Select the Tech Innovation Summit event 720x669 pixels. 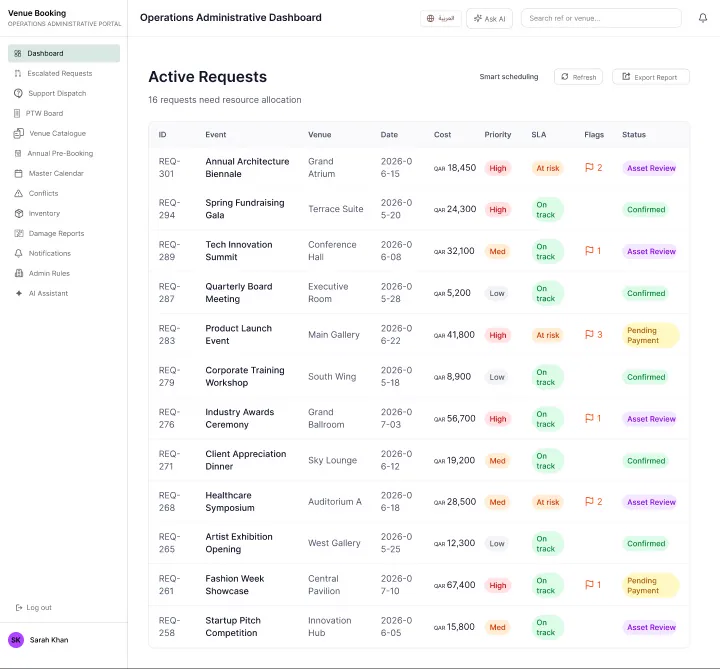pos(239,251)
